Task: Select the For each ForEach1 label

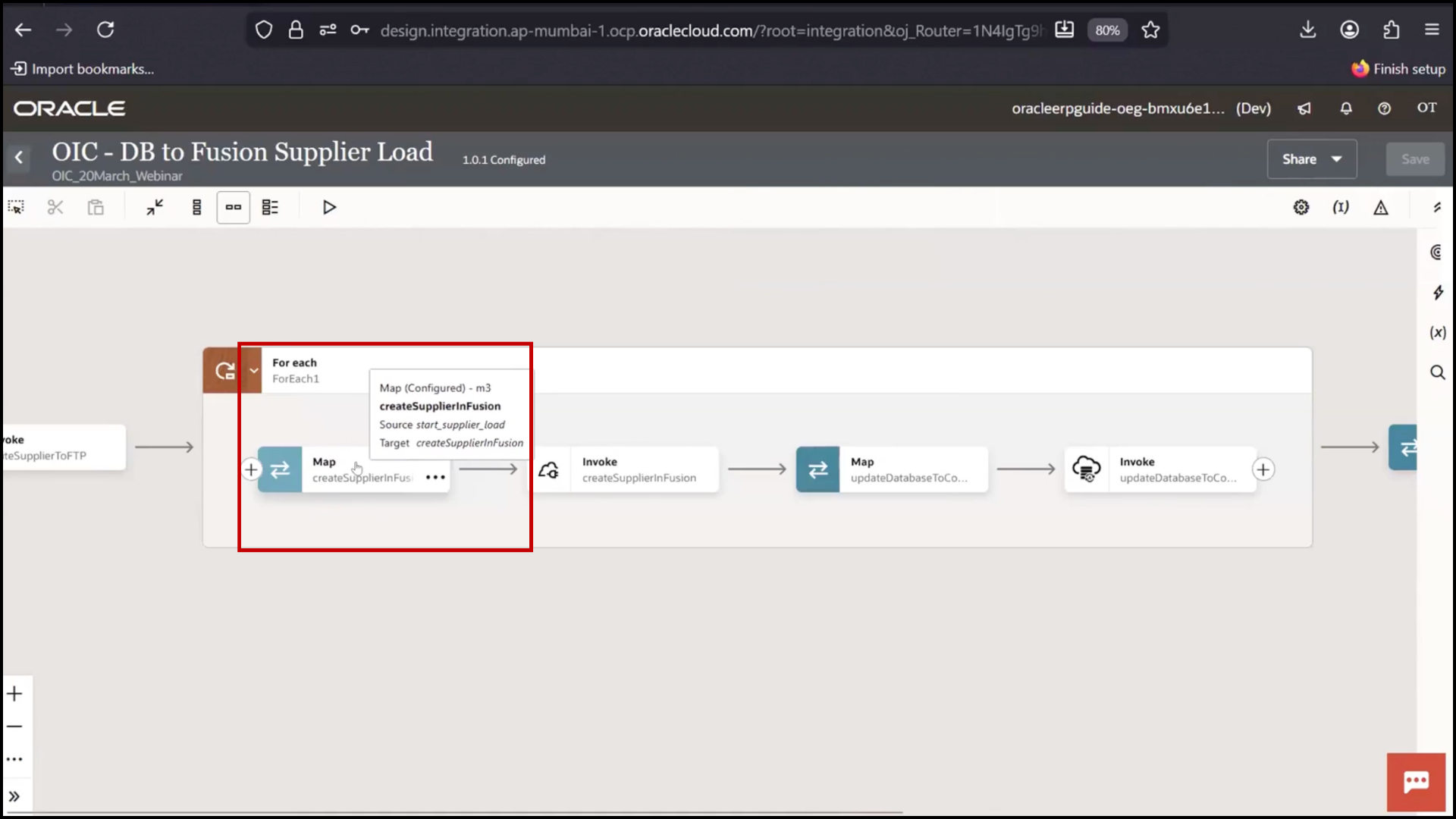Action: (296, 371)
